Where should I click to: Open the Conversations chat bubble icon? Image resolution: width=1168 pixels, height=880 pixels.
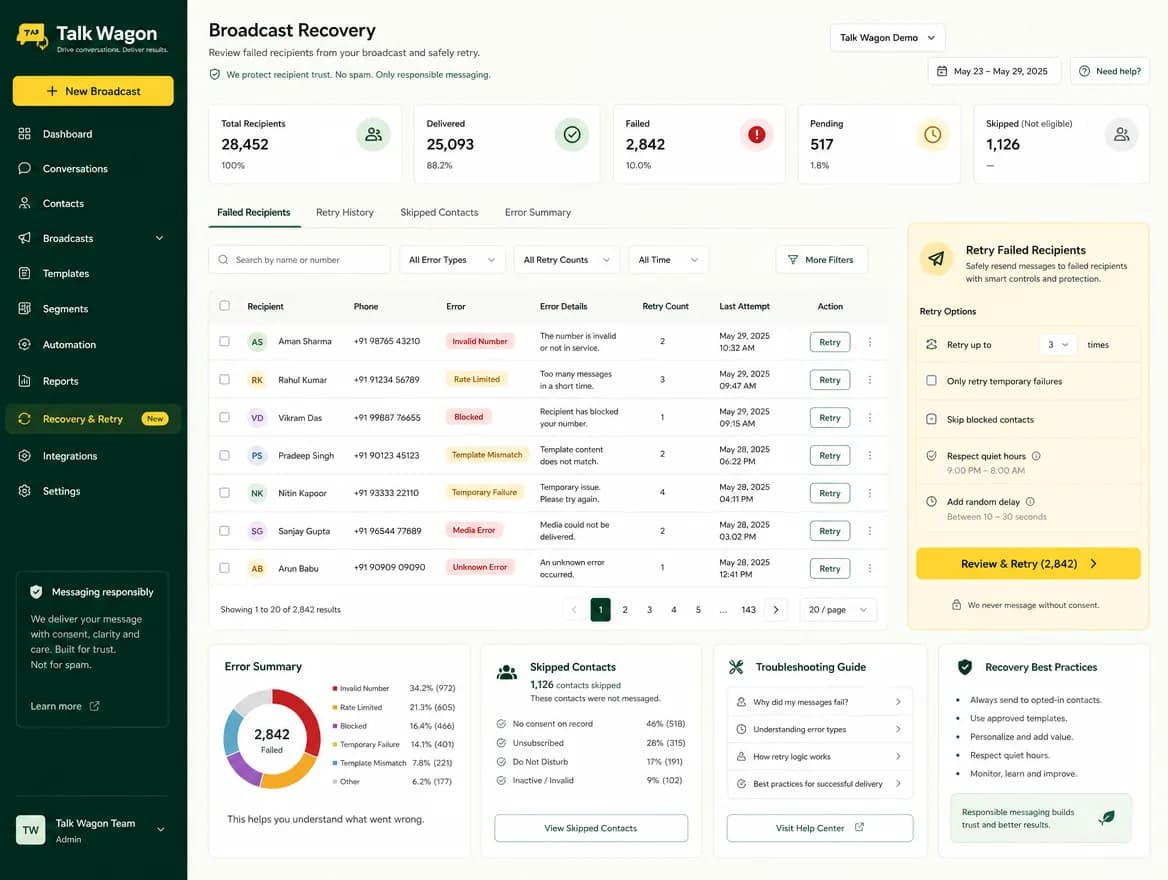pyautogui.click(x=25, y=168)
